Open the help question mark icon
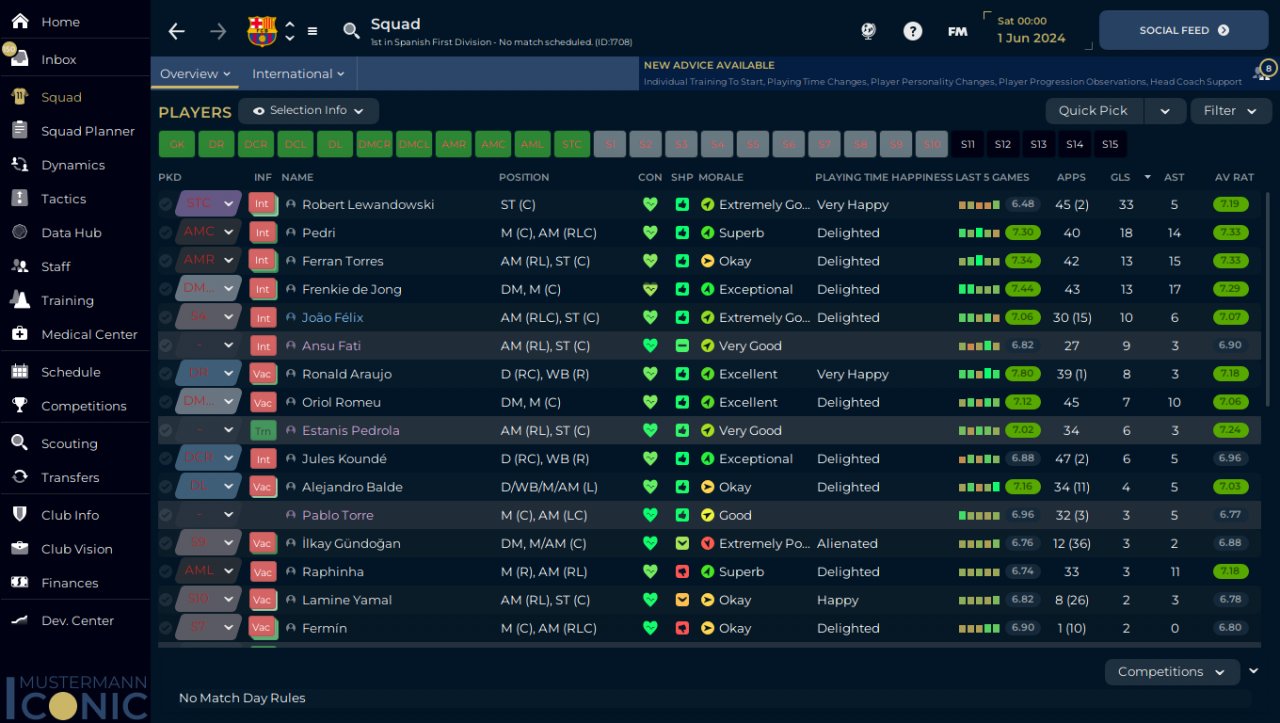The width and height of the screenshot is (1280, 723). pyautogui.click(x=912, y=31)
